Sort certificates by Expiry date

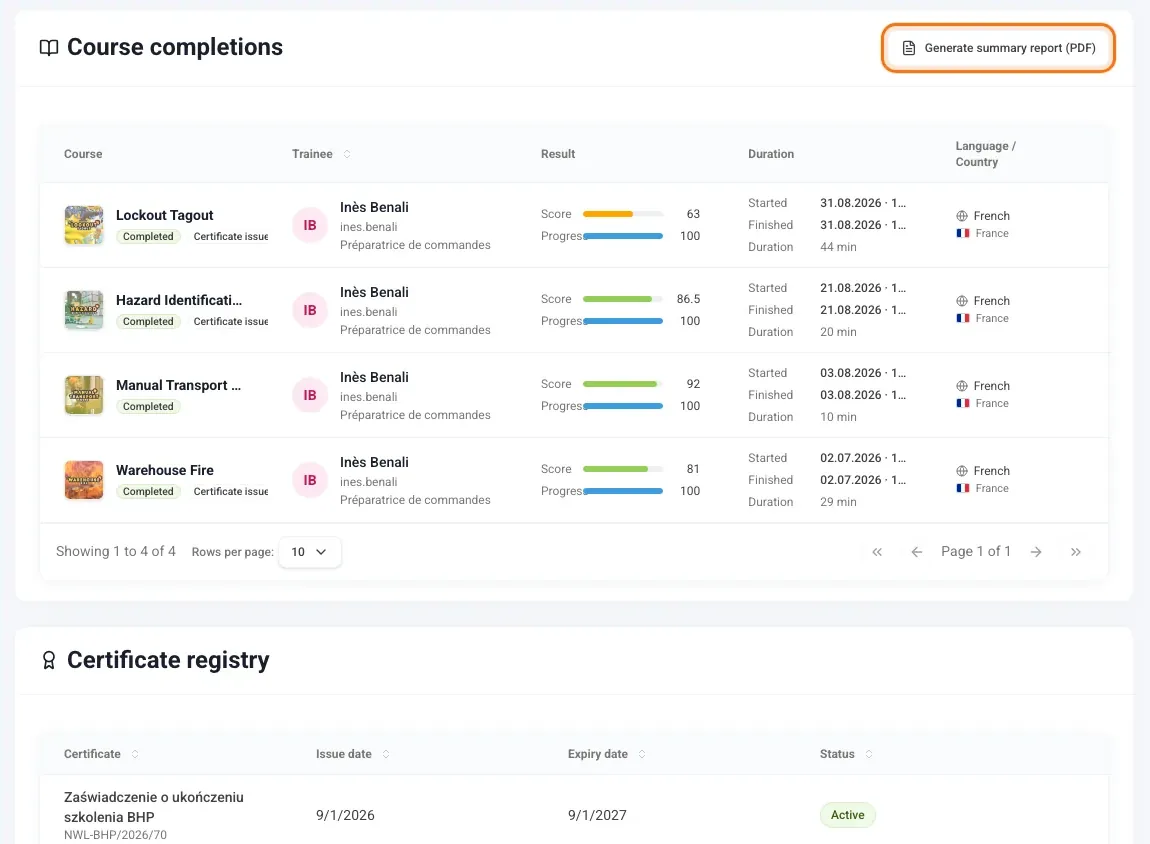point(642,754)
